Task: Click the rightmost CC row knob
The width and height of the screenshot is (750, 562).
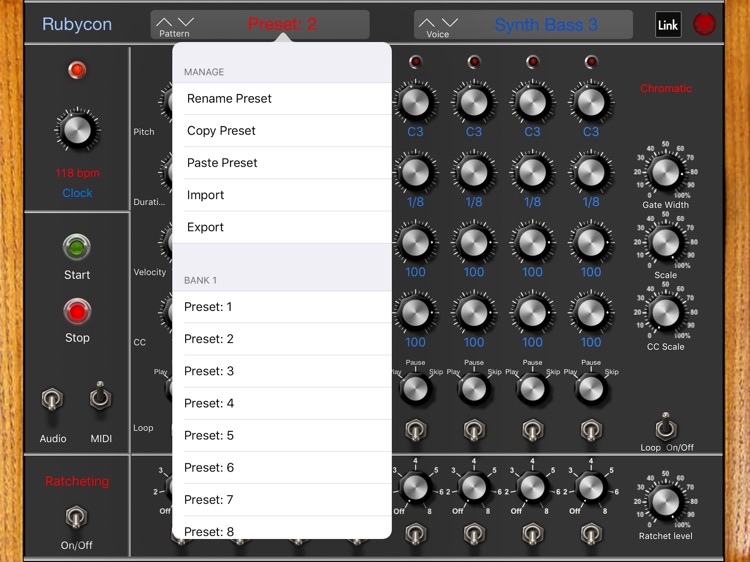Action: click(x=591, y=313)
